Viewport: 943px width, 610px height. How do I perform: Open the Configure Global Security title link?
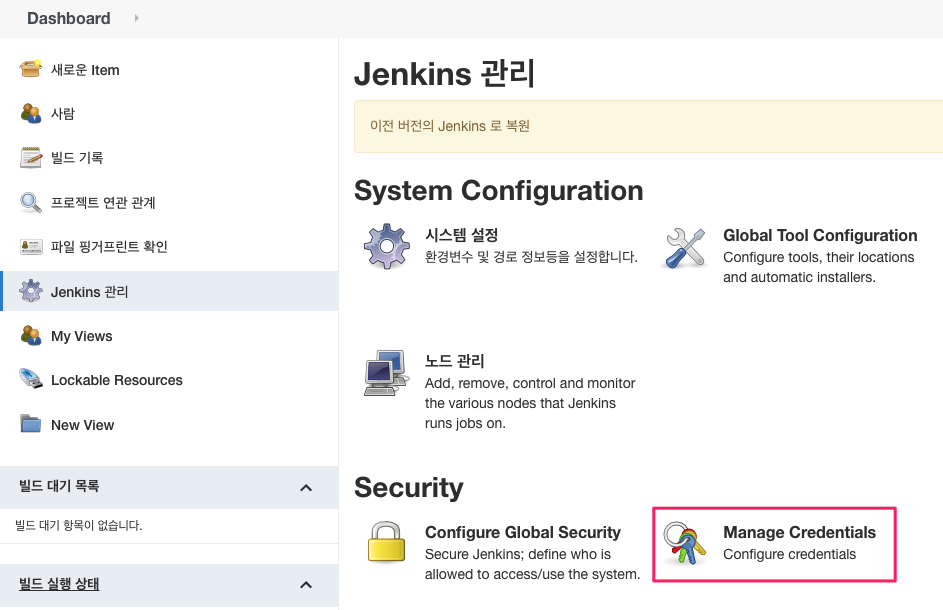(x=523, y=532)
